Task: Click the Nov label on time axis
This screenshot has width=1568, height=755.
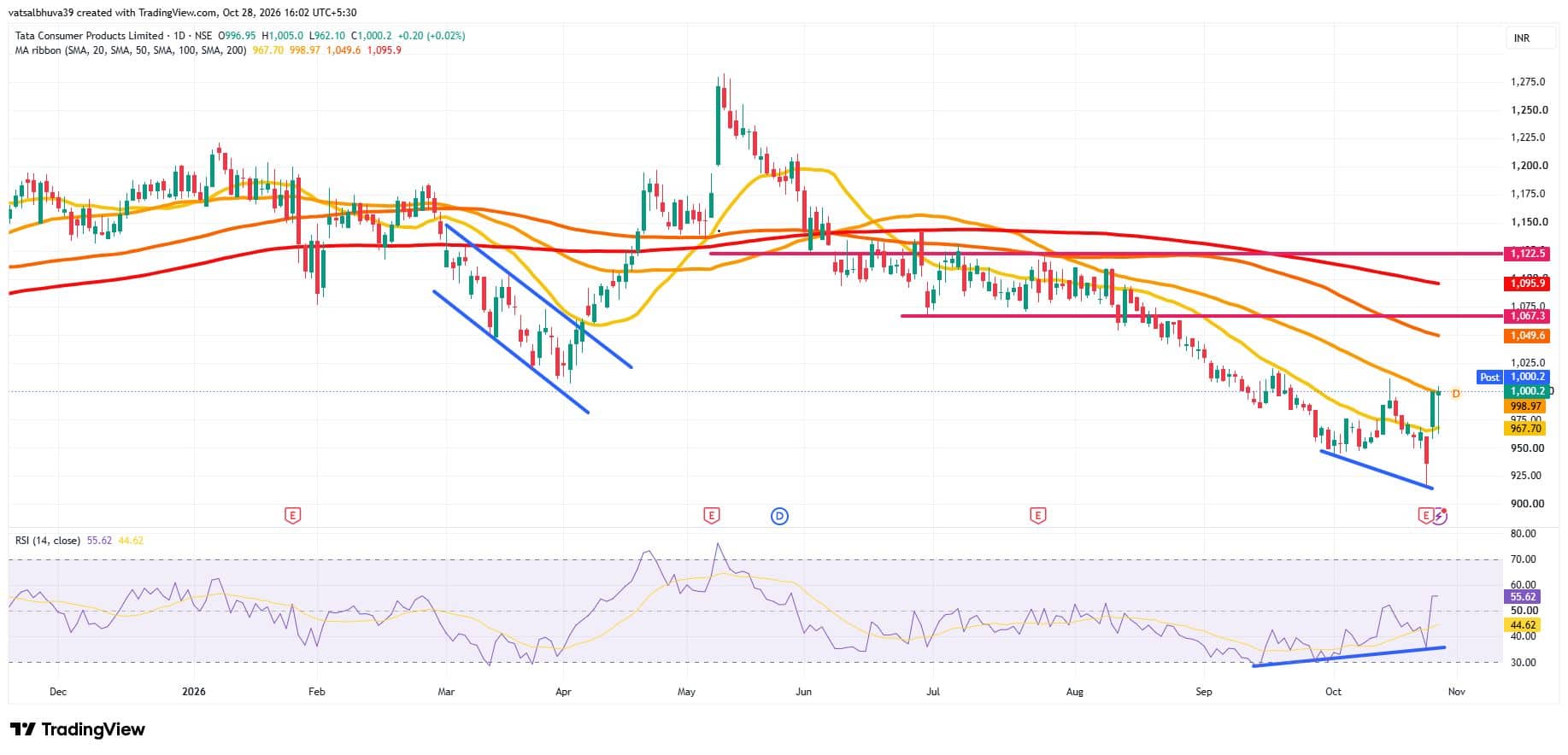Action: [1457, 692]
